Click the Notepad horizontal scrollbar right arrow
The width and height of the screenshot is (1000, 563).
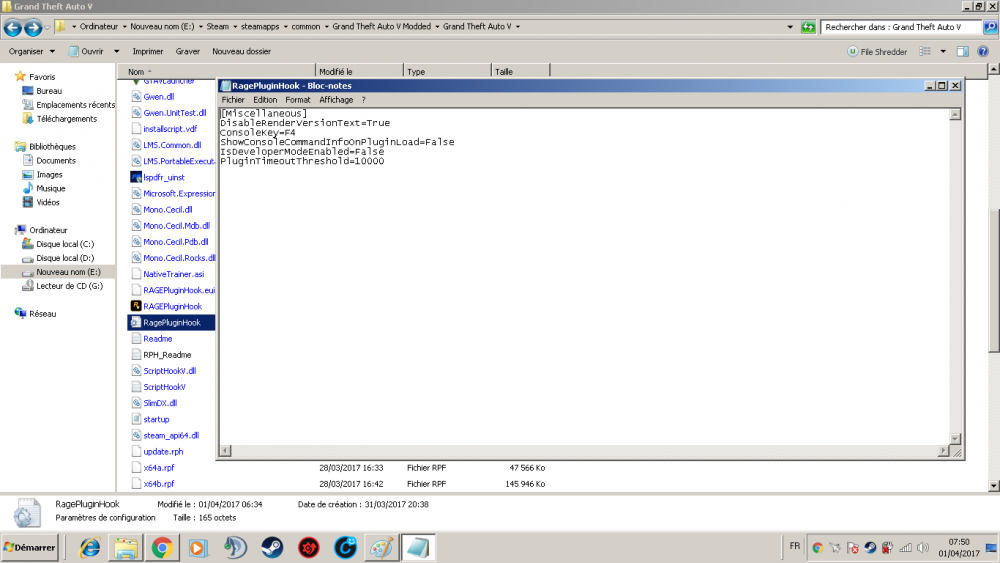pyautogui.click(x=943, y=451)
